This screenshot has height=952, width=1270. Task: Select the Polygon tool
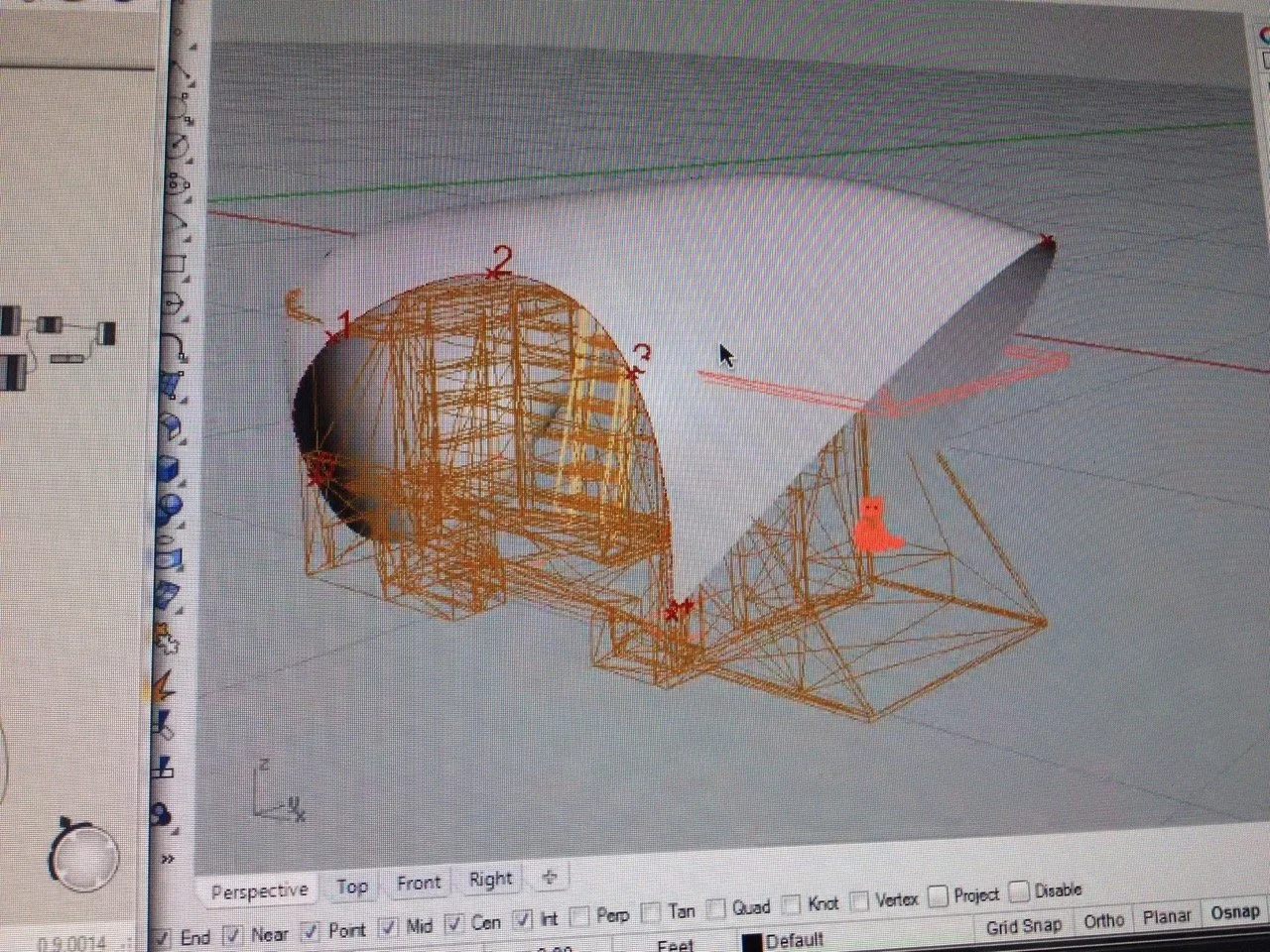pyautogui.click(x=173, y=301)
